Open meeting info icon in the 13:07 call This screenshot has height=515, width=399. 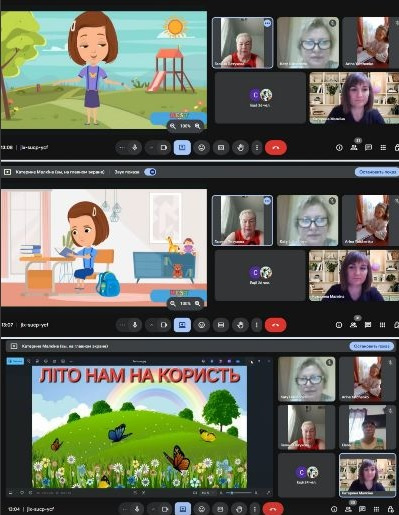click(x=339, y=325)
